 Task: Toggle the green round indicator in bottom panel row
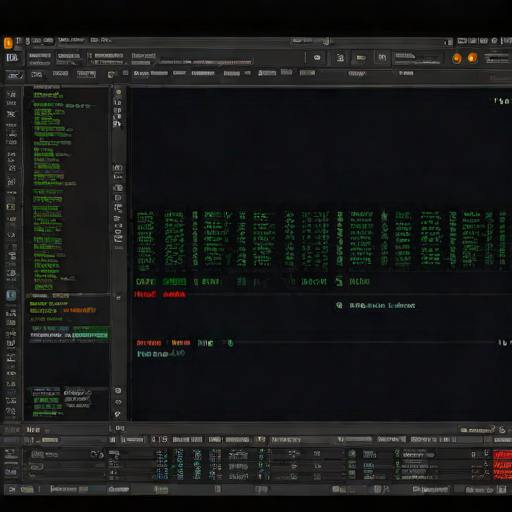click(x=352, y=453)
